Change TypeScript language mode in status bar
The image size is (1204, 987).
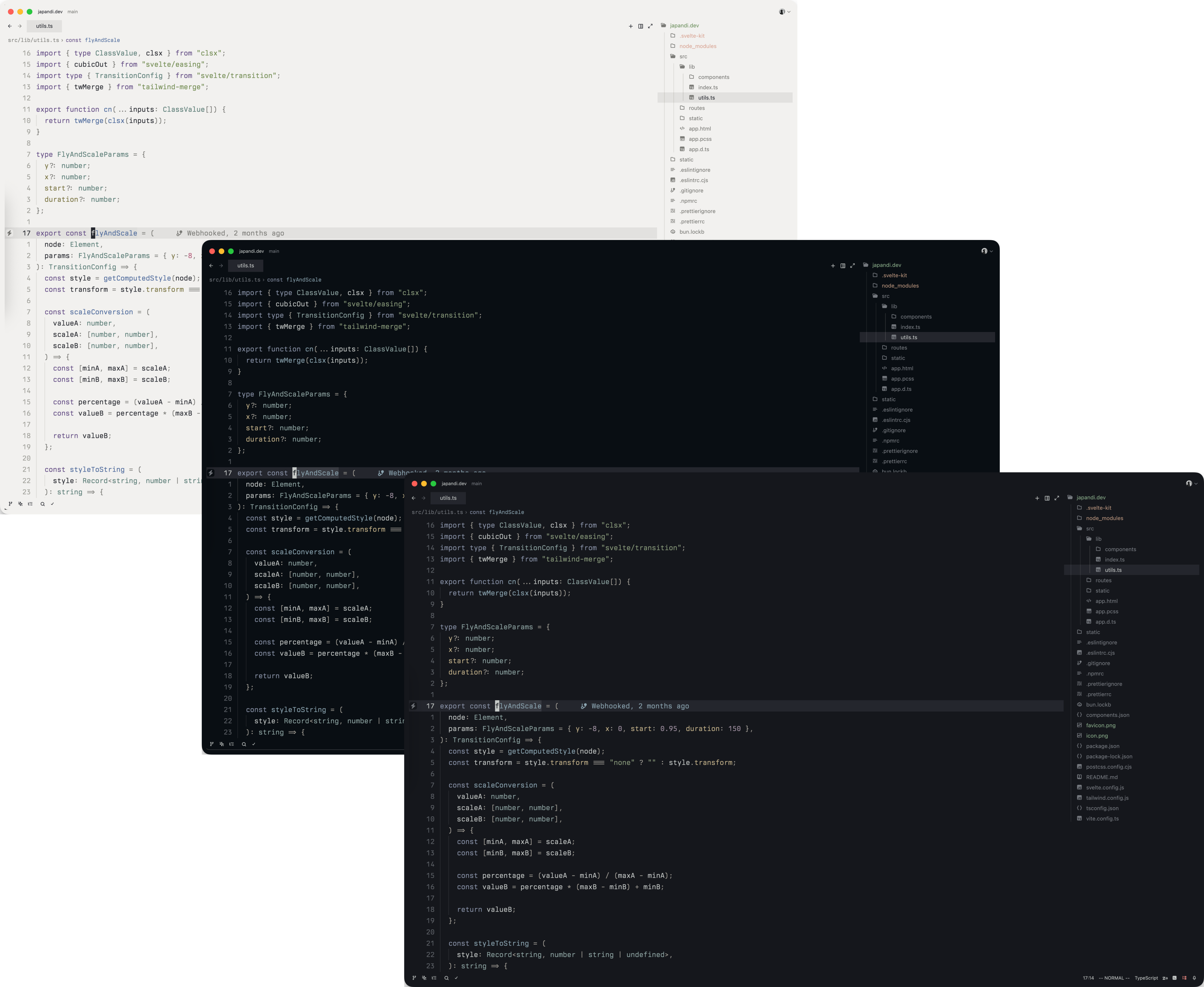tap(1146, 978)
